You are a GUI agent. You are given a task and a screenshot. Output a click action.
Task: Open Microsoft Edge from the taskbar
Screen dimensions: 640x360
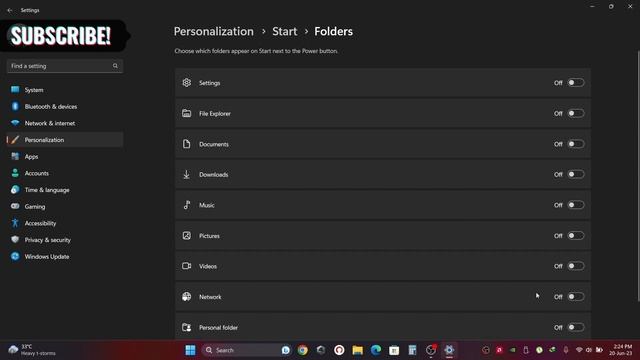(376, 350)
